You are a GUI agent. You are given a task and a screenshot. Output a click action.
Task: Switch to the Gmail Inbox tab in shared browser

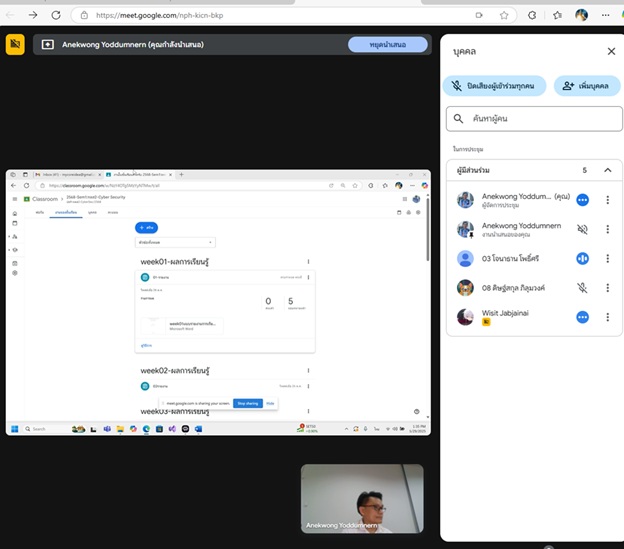click(68, 175)
